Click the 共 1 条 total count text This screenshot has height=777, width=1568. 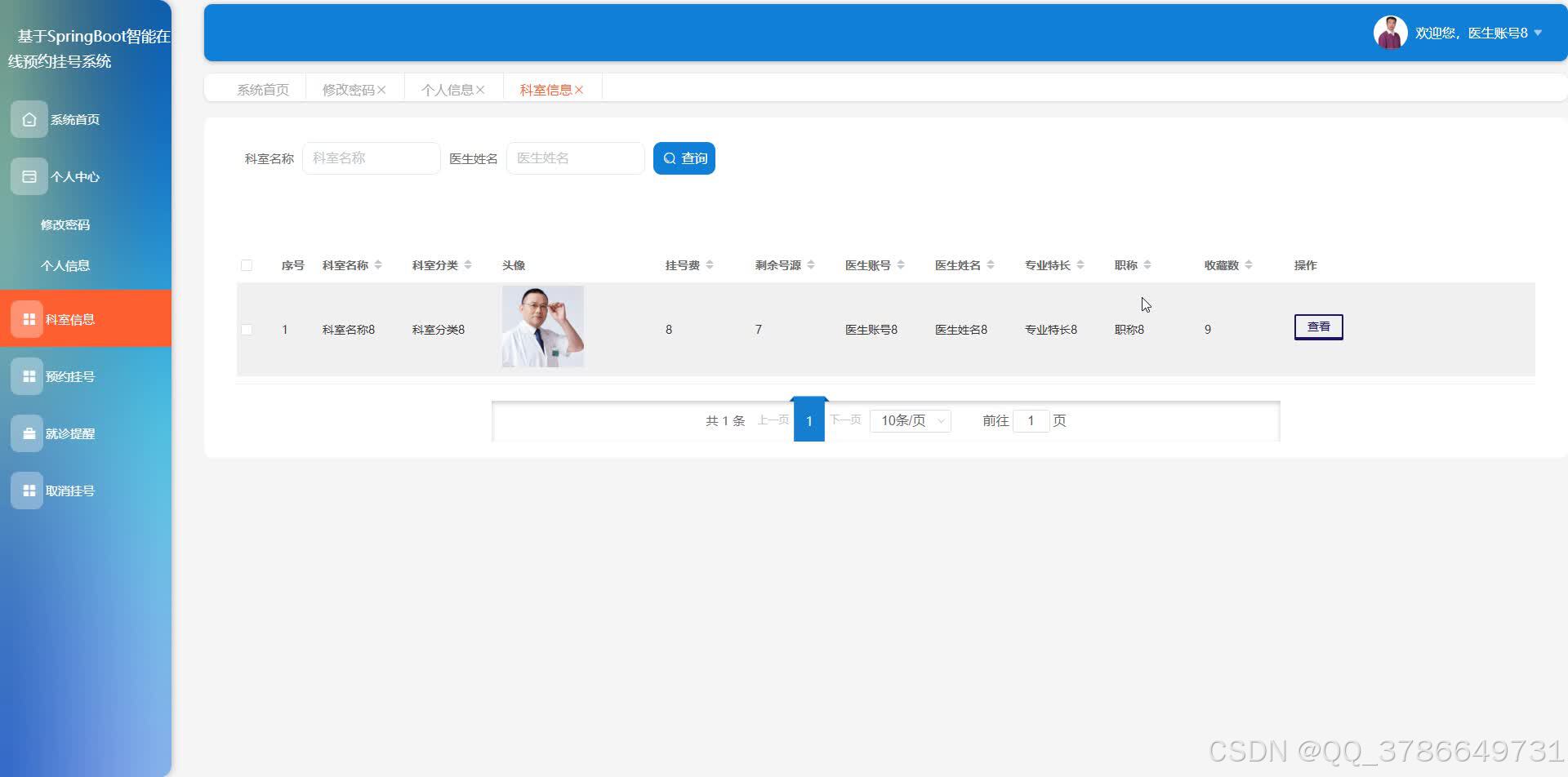tap(725, 420)
